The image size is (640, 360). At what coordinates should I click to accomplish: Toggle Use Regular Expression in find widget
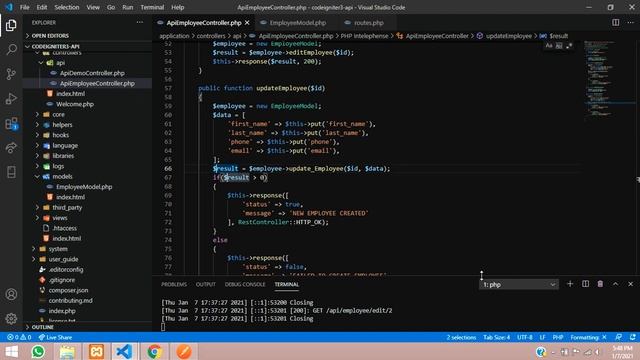[x=569, y=46]
